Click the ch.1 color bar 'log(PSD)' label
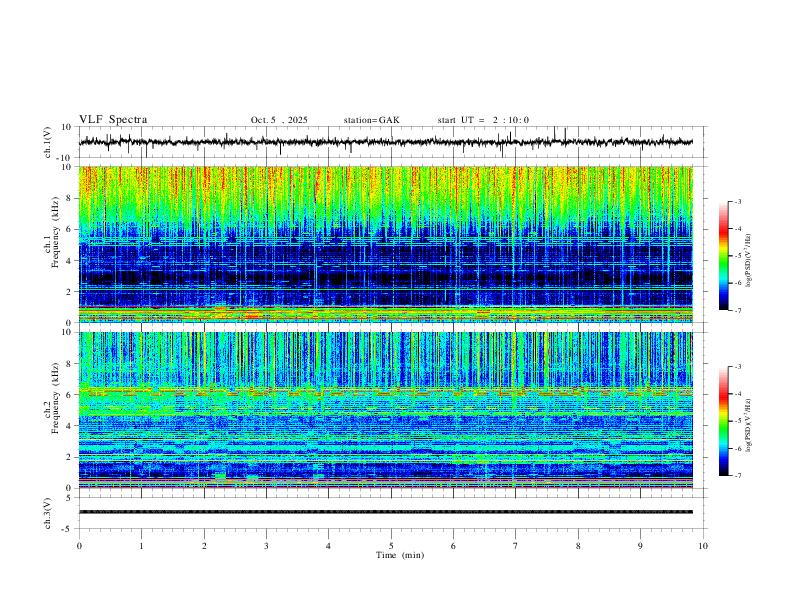This screenshot has width=792, height=612. tap(748, 260)
